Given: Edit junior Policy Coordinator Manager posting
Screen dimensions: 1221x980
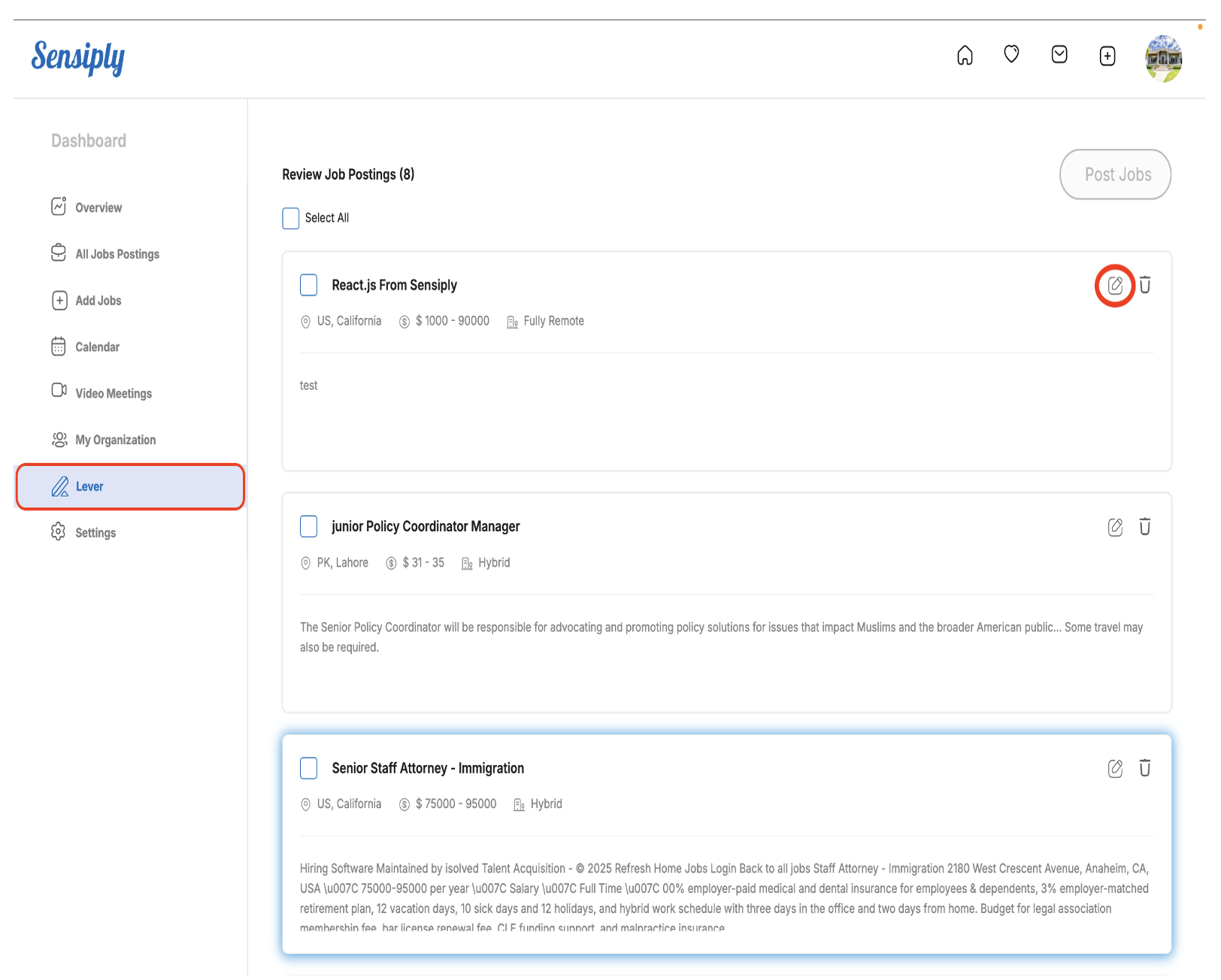Looking at the screenshot, I should click(x=1115, y=528).
